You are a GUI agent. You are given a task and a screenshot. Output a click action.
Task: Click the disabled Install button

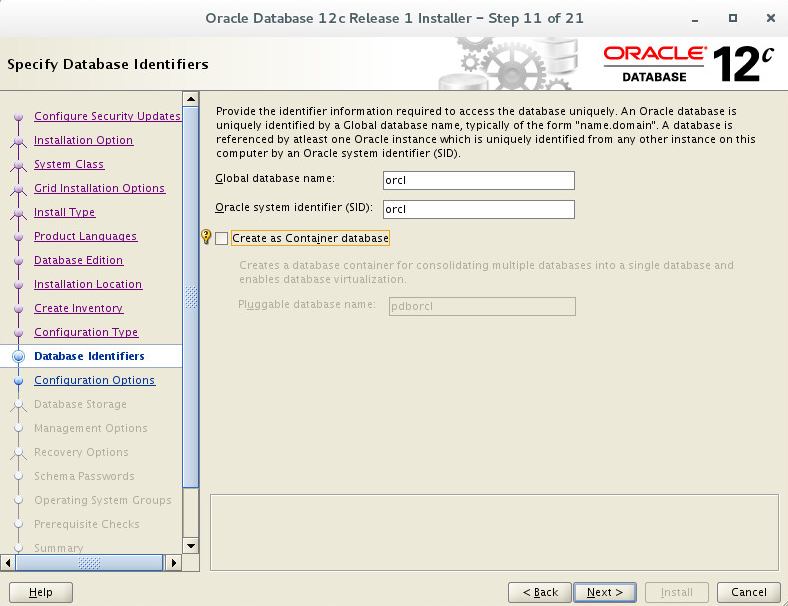(676, 592)
